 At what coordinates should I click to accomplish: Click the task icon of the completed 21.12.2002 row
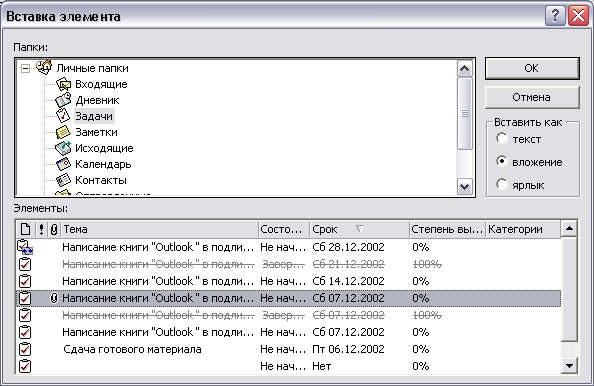25,264
